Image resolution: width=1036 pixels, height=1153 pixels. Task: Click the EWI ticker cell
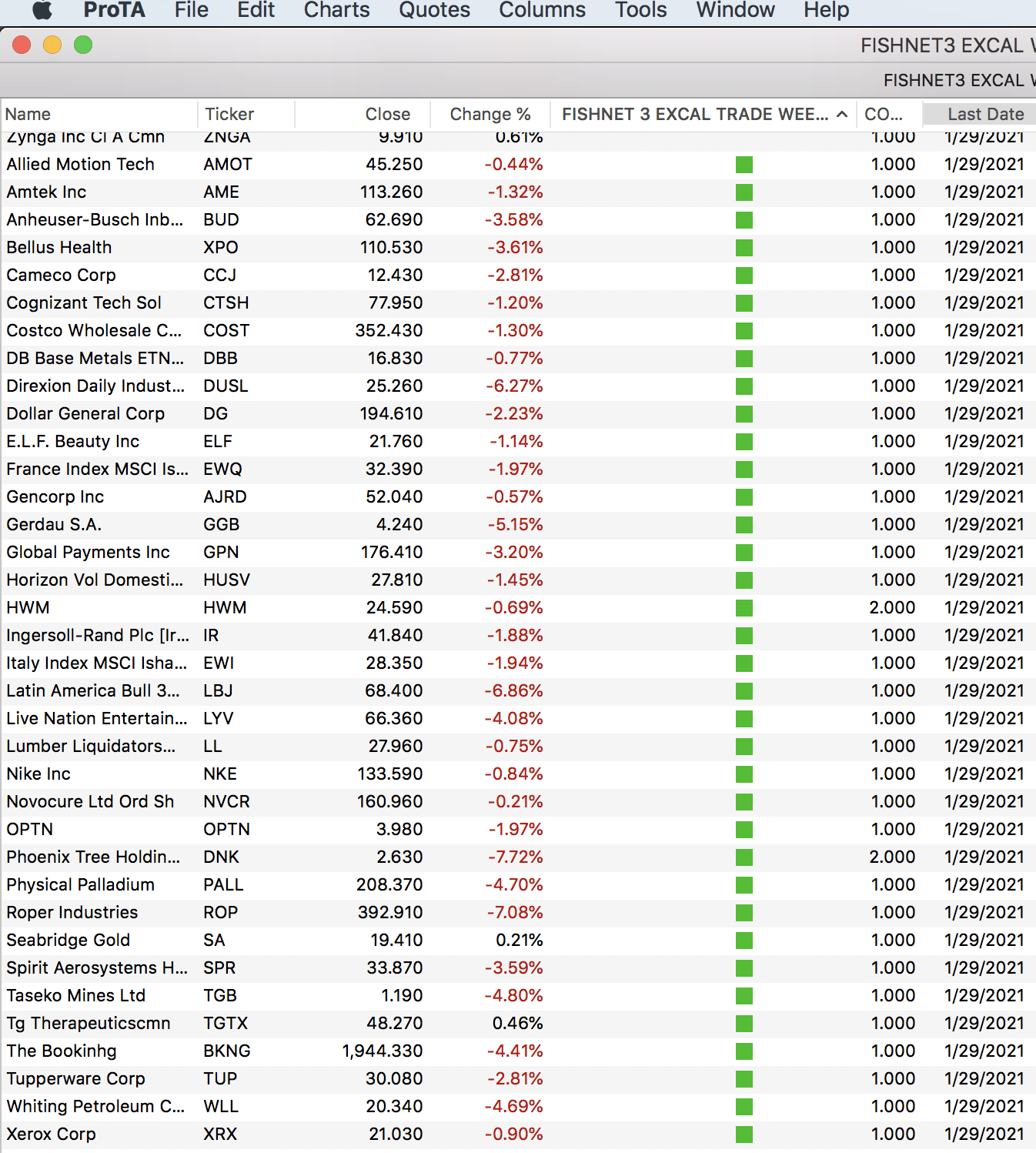click(219, 663)
